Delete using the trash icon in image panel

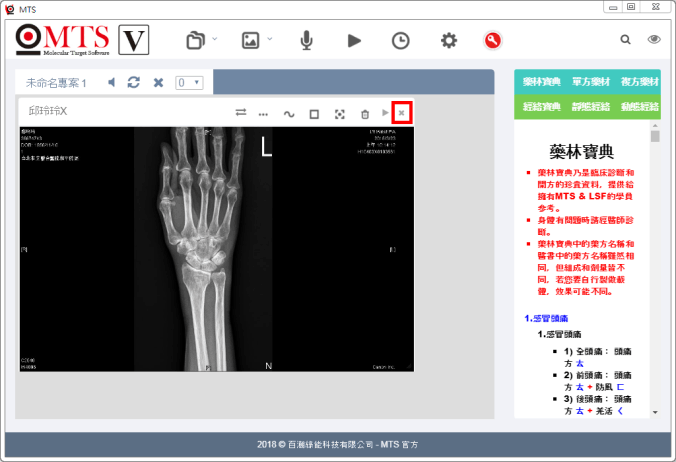(x=365, y=114)
